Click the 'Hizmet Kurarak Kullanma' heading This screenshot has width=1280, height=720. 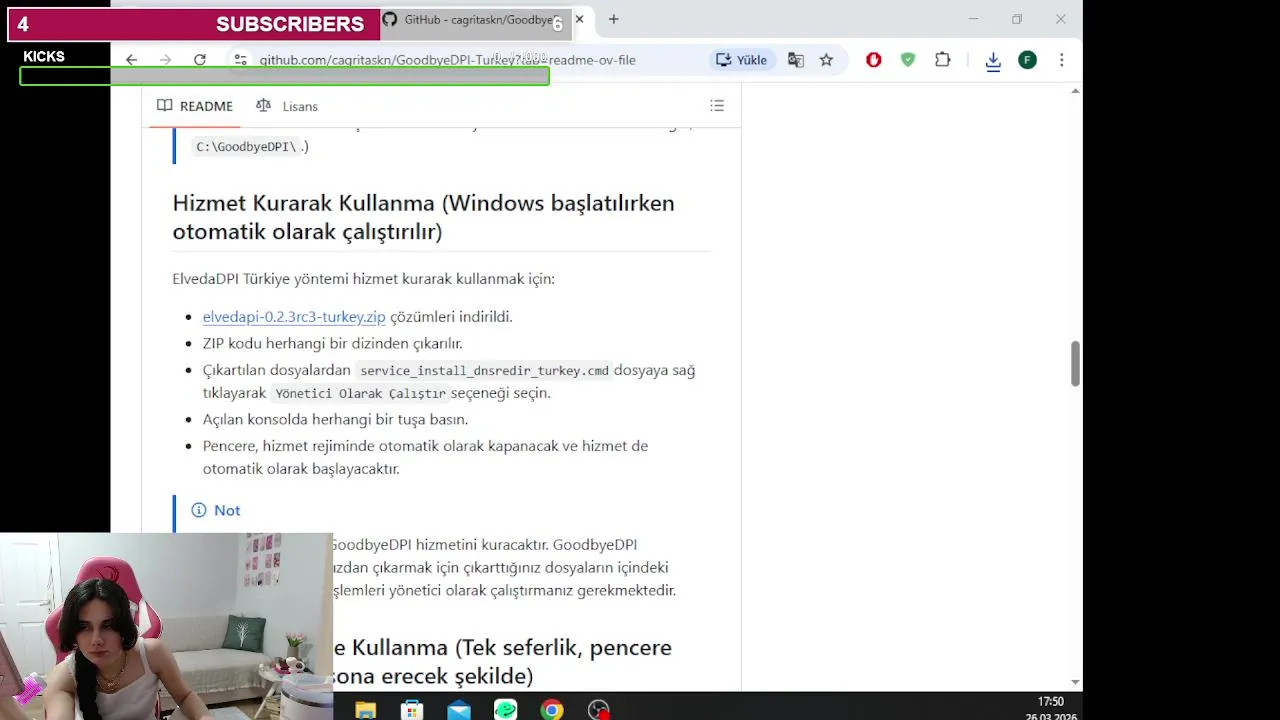(423, 217)
